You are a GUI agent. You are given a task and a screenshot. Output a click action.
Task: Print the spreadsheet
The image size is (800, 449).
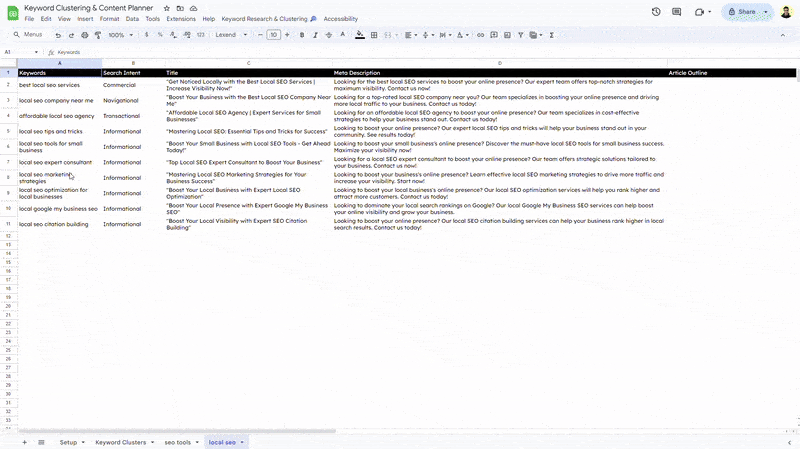85,35
